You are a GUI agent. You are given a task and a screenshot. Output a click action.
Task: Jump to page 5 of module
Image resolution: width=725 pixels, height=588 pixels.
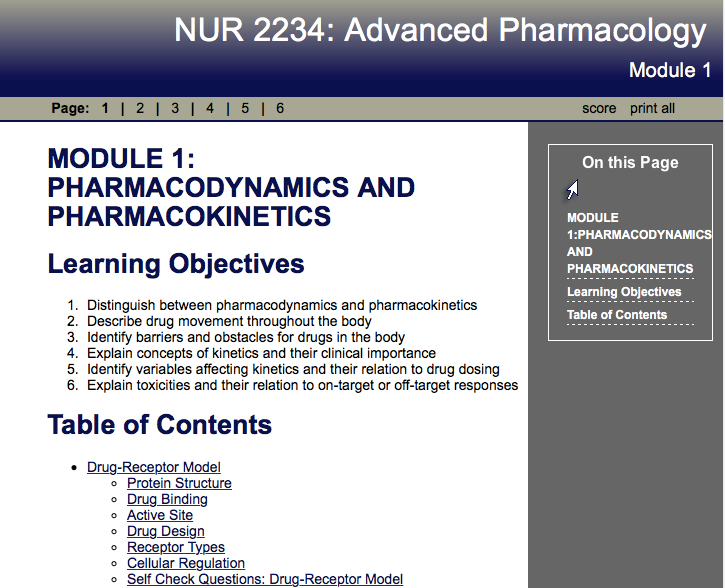pos(245,108)
